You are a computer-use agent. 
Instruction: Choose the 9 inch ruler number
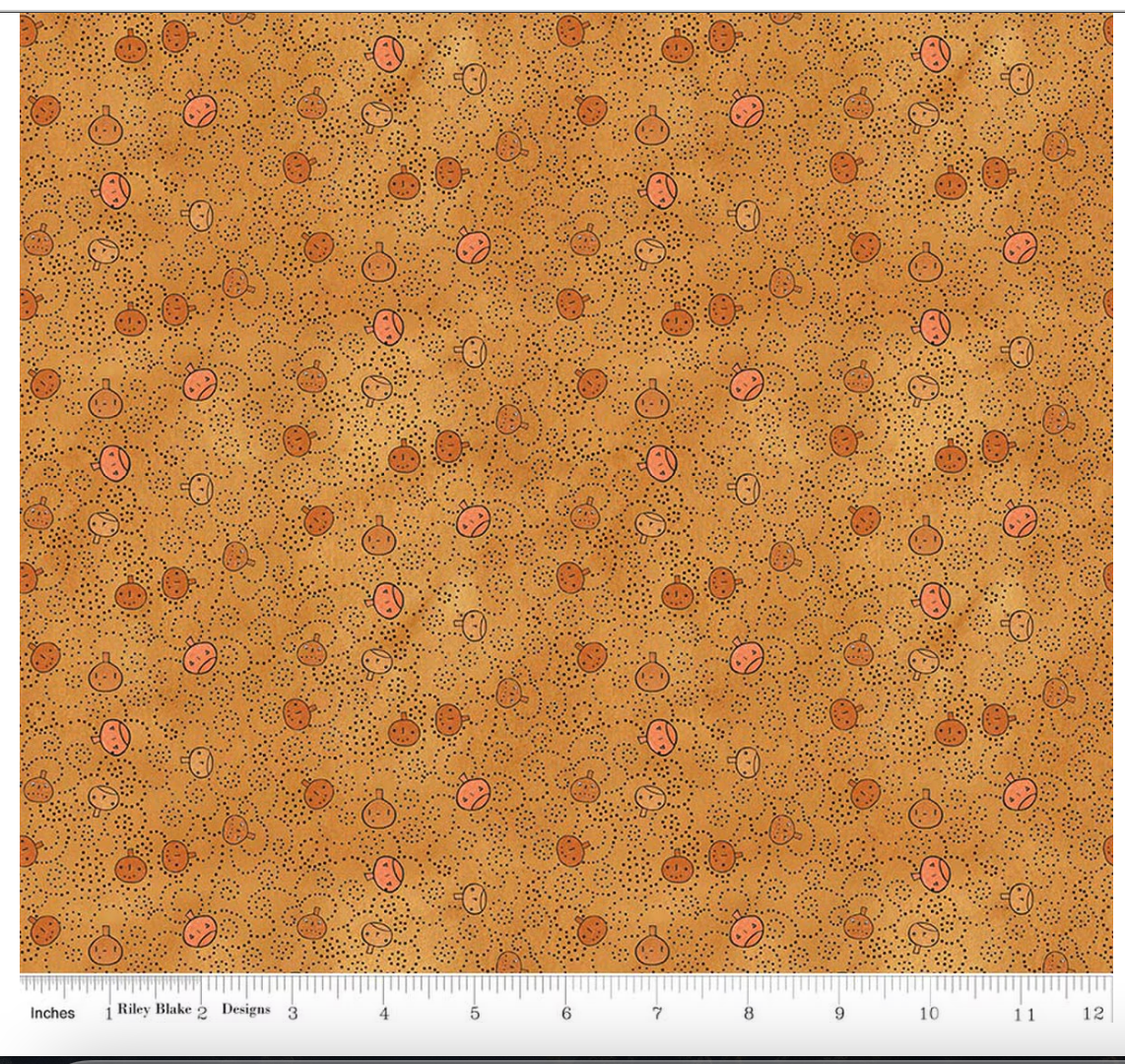838,1013
